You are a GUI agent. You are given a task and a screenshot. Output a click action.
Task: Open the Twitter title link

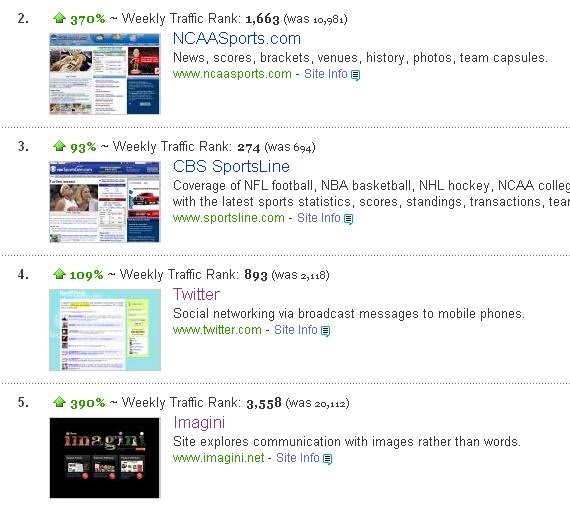click(x=196, y=295)
